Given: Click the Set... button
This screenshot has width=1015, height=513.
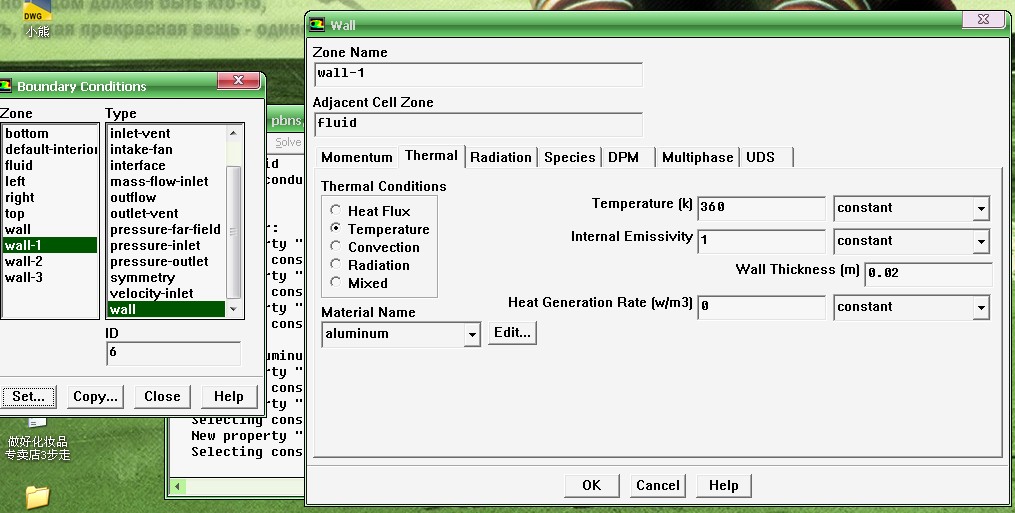Looking at the screenshot, I should click(28, 396).
